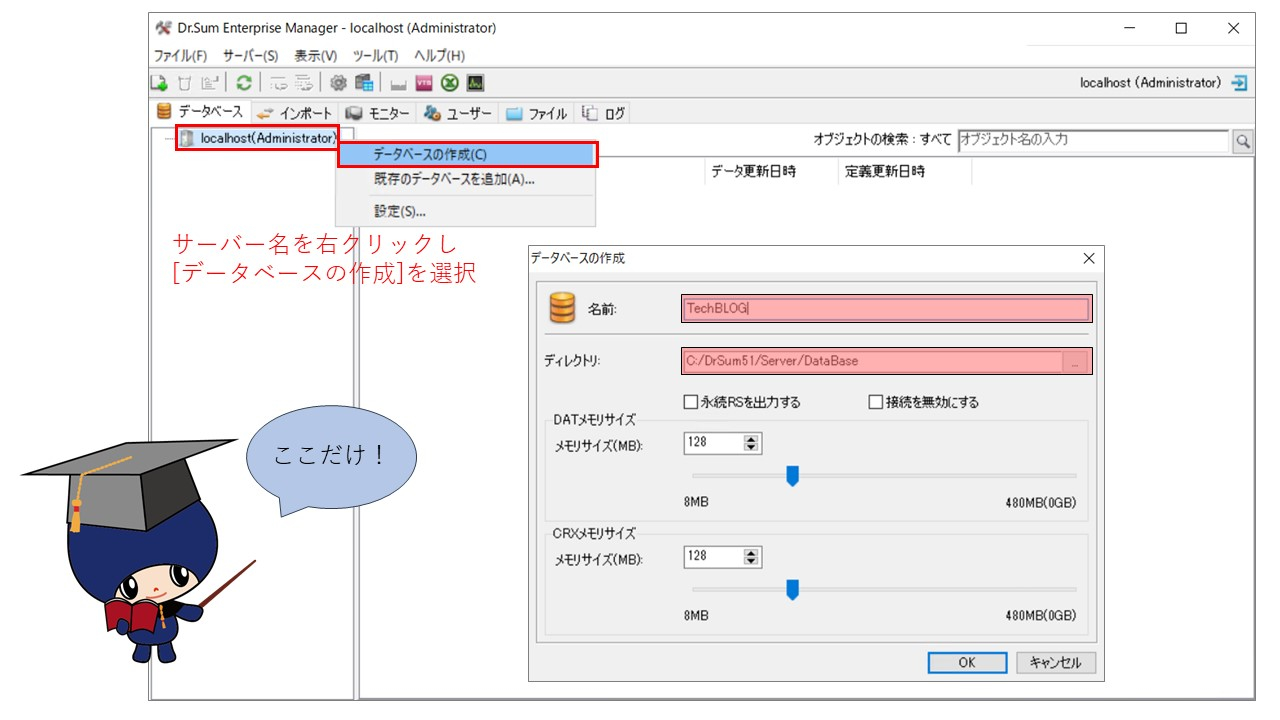Switch to ユーザー tab
Screen dimensions: 1280x720
point(458,113)
